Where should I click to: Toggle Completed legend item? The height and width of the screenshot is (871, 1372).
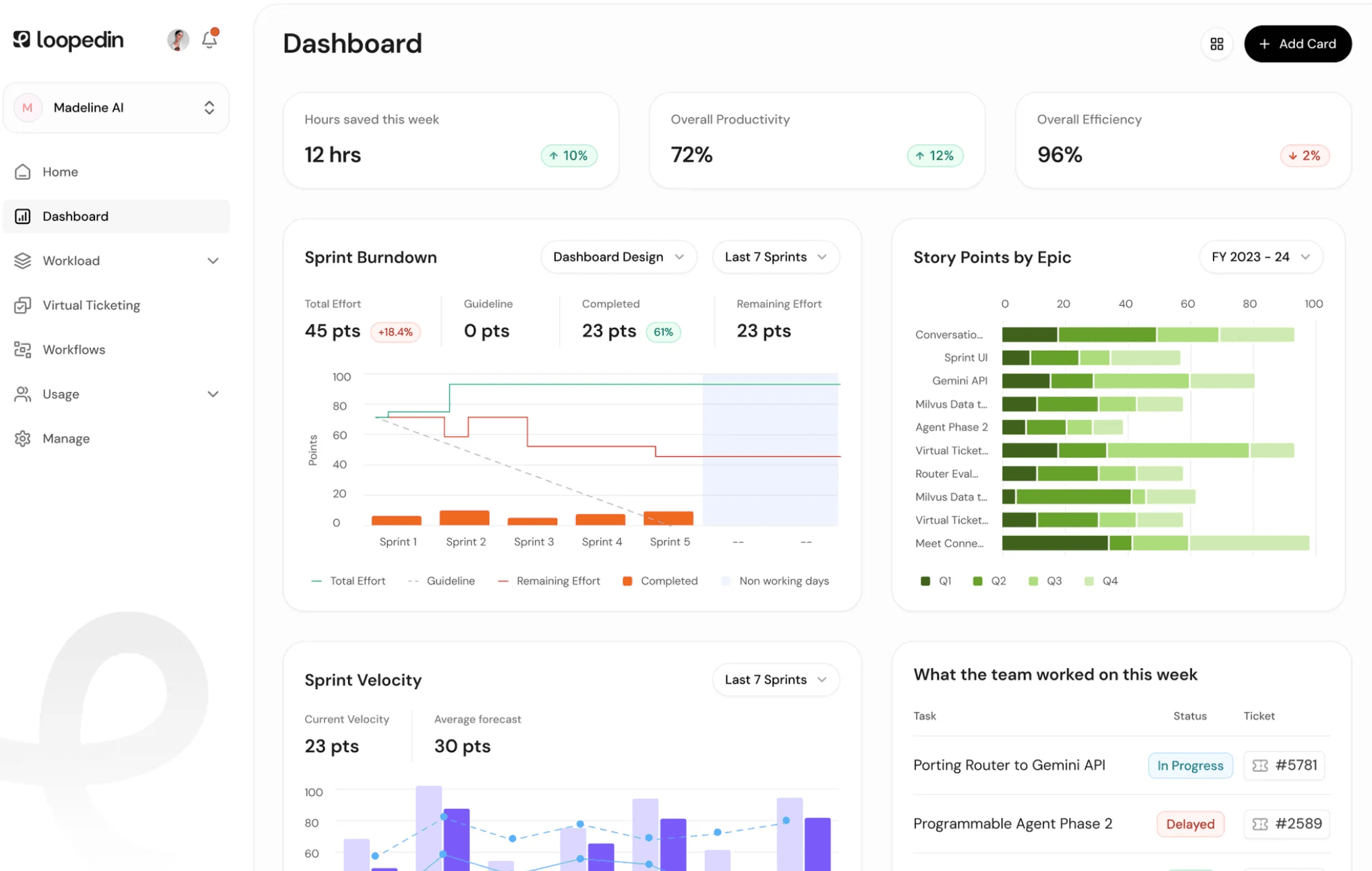(660, 581)
